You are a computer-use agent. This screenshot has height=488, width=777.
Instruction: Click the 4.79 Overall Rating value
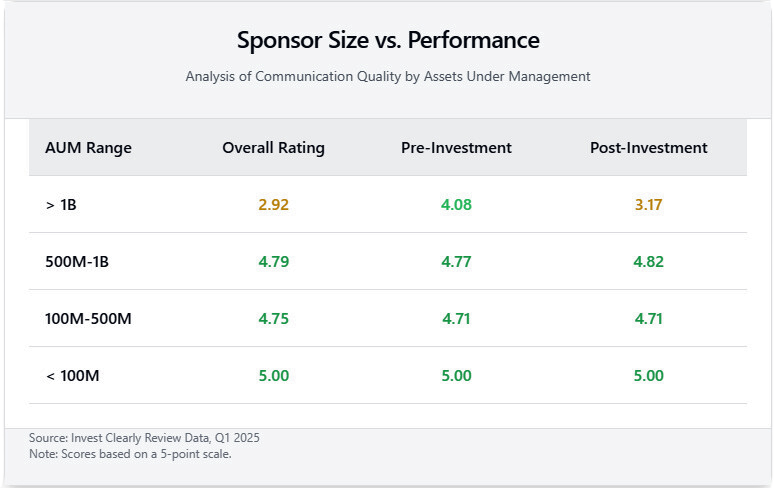273,262
